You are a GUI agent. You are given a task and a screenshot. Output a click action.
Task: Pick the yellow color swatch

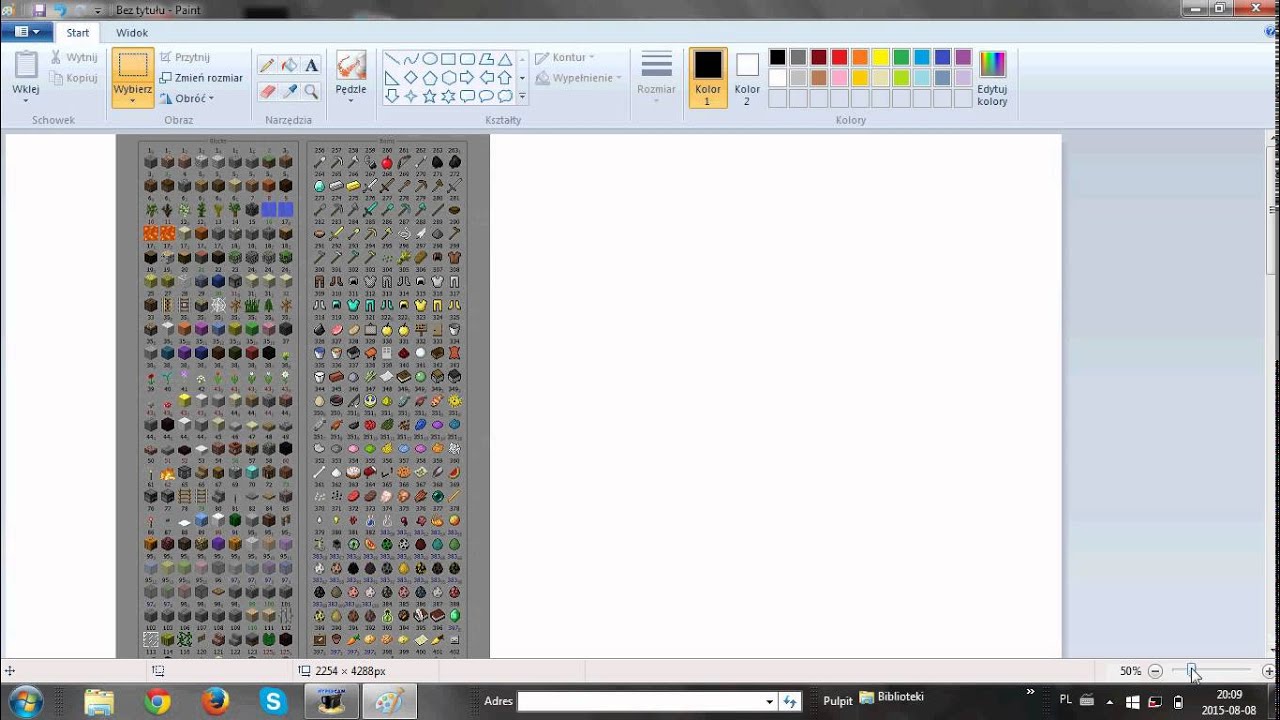click(x=881, y=57)
